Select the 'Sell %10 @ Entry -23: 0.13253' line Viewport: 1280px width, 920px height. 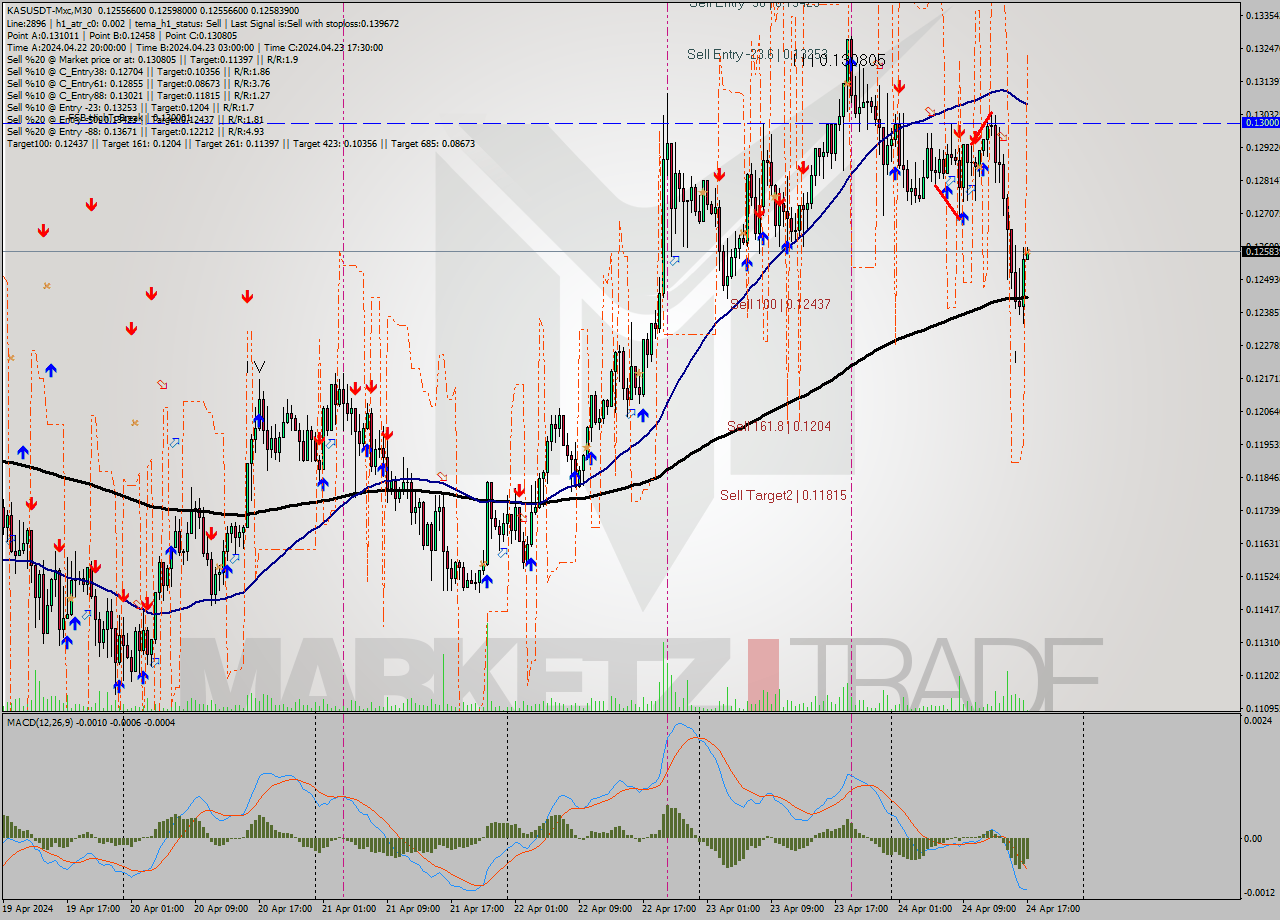coord(130,107)
